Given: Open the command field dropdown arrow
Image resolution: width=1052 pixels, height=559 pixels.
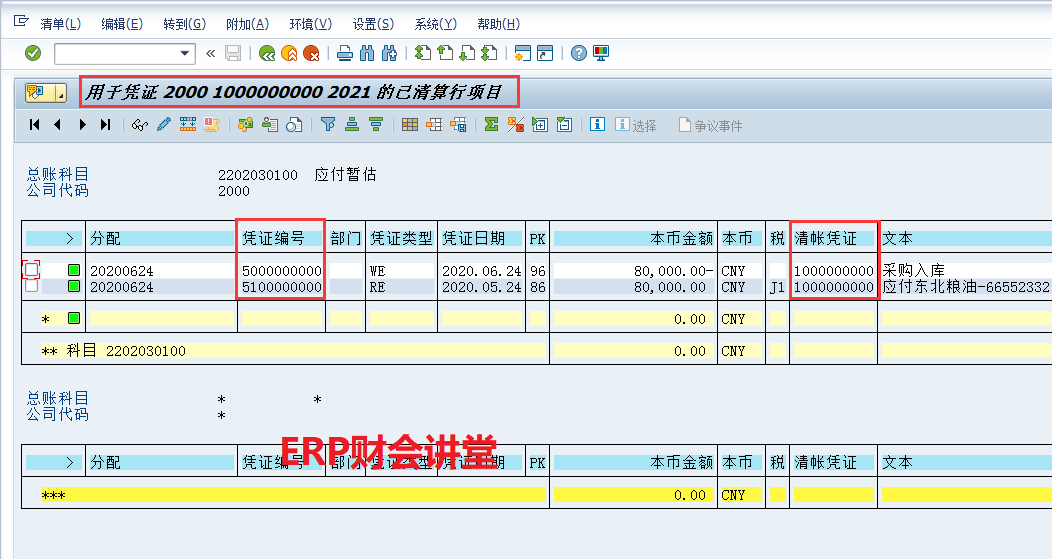Looking at the screenshot, I should (185, 53).
